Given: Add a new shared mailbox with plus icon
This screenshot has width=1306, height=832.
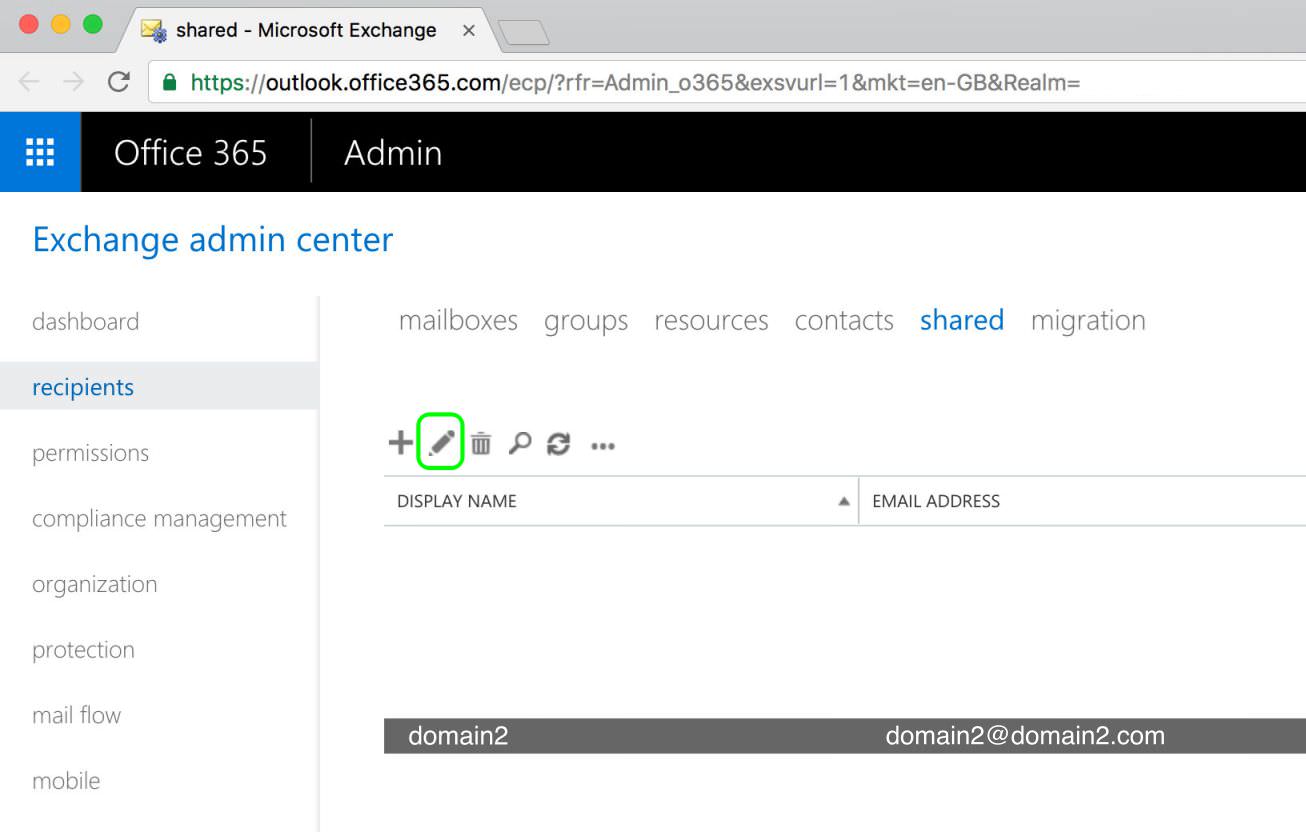Looking at the screenshot, I should (400, 443).
